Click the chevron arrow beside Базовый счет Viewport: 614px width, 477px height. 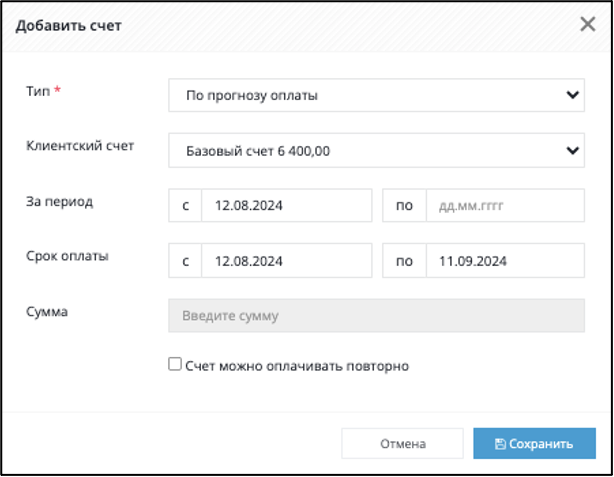tap(572, 150)
